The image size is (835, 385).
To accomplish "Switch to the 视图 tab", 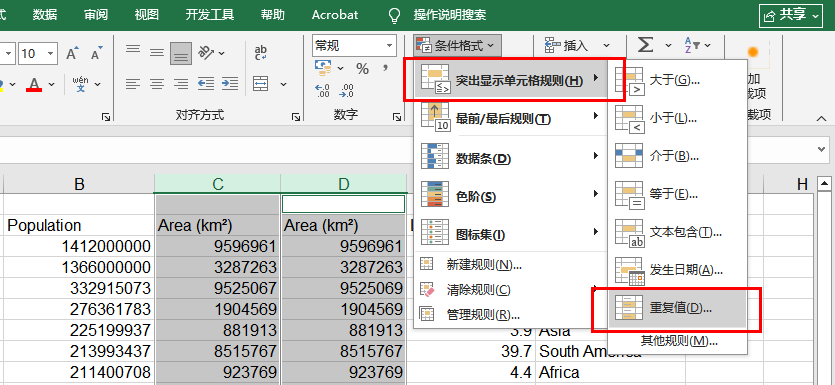I will pos(146,15).
